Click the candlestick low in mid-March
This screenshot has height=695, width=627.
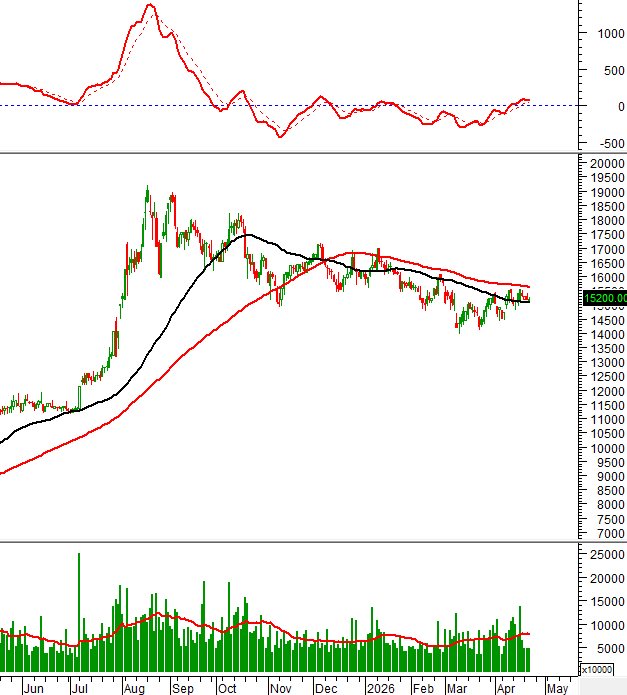(458, 329)
